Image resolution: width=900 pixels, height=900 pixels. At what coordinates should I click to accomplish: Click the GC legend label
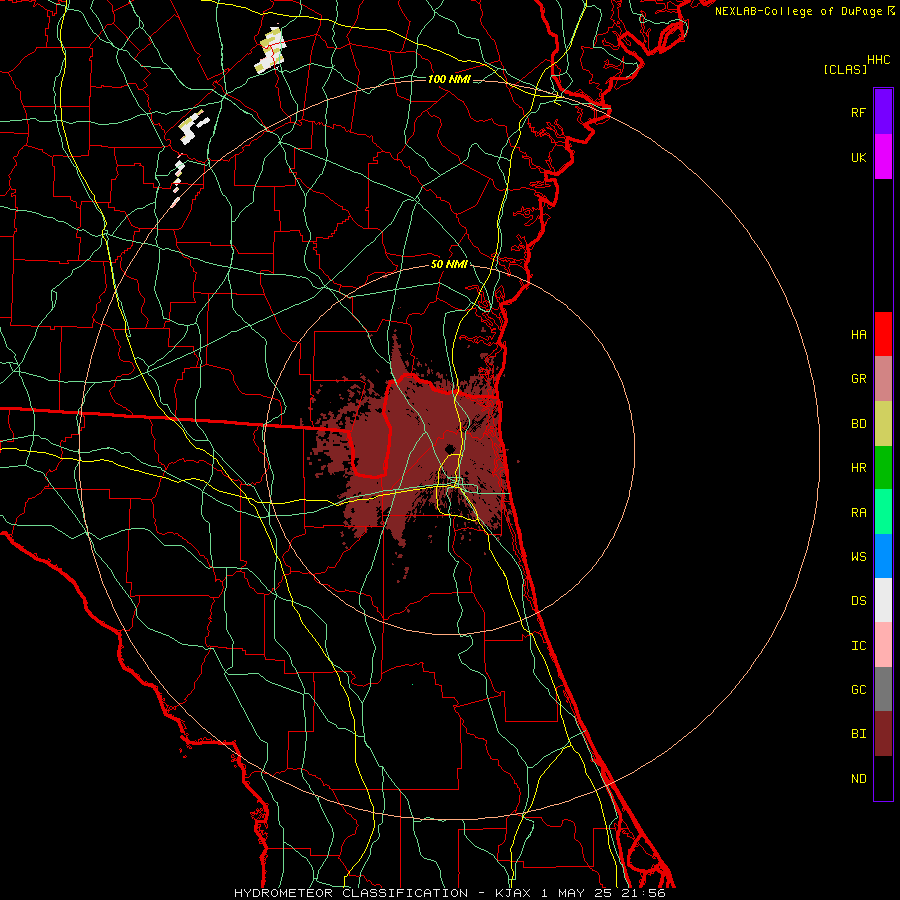tap(858, 690)
